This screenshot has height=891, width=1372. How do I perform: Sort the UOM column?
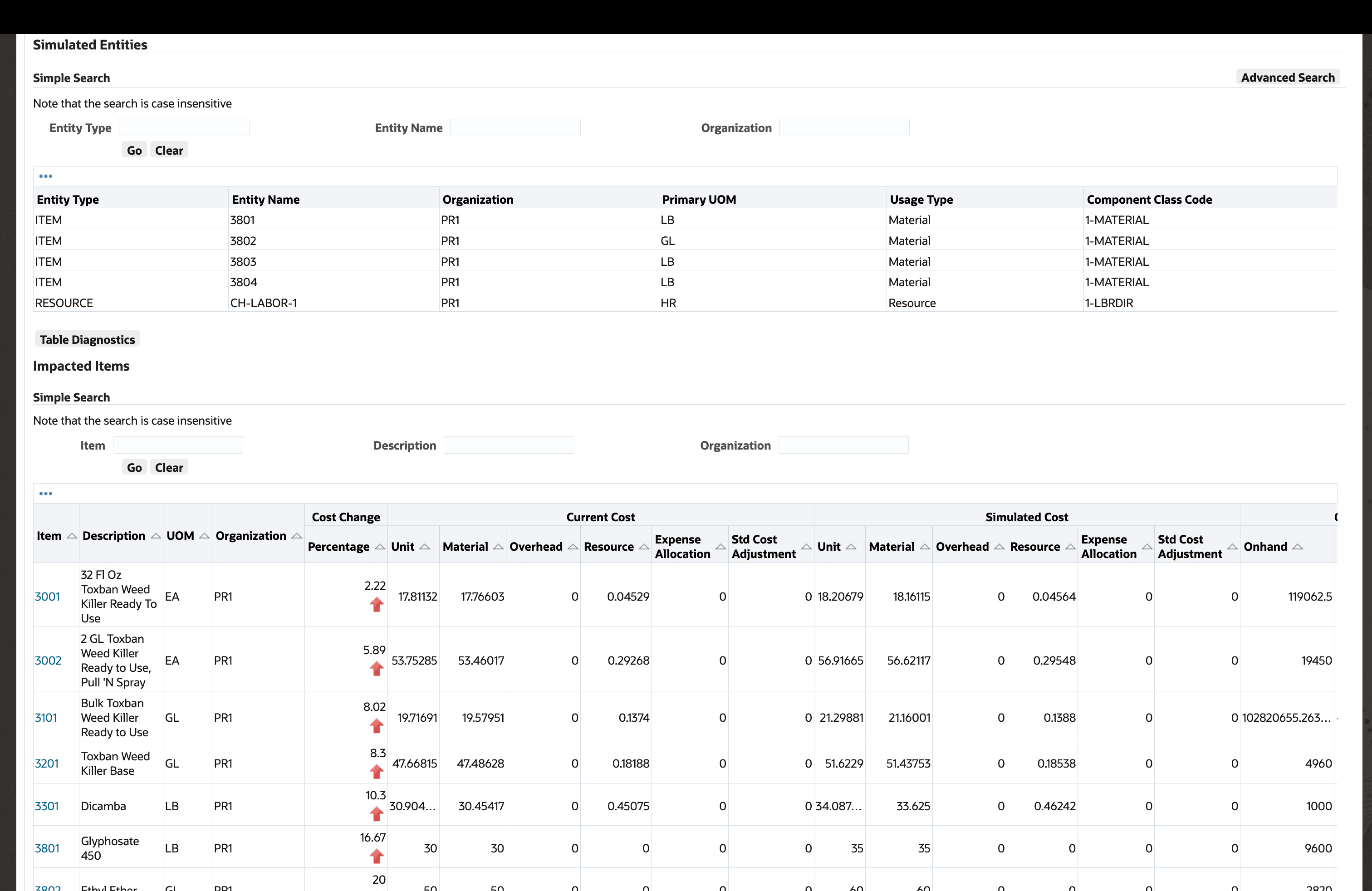click(204, 536)
